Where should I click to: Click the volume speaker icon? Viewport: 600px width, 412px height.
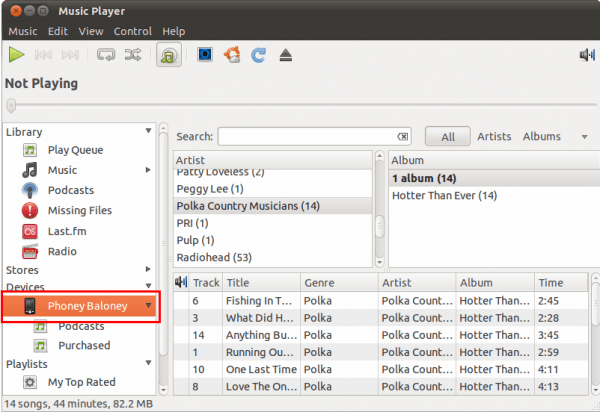(587, 55)
